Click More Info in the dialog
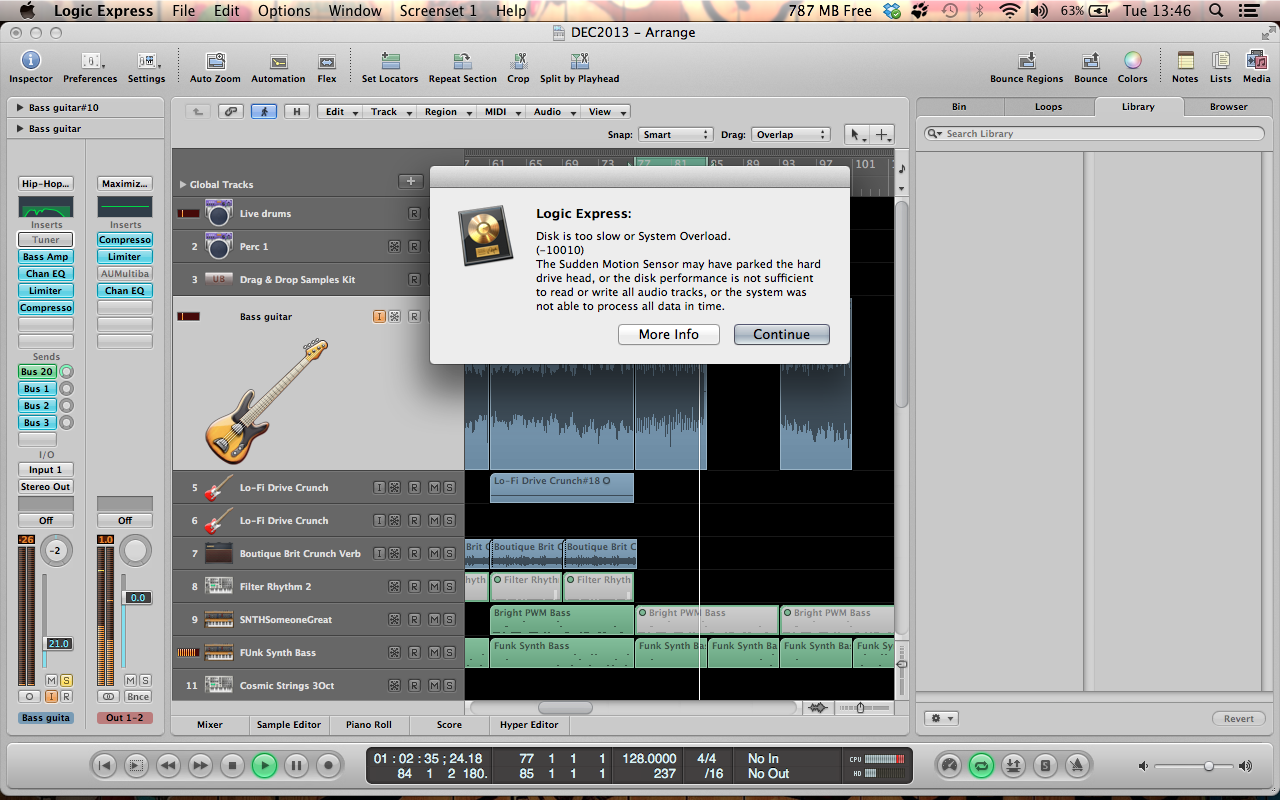Screen dimensions: 1280x800 point(669,335)
